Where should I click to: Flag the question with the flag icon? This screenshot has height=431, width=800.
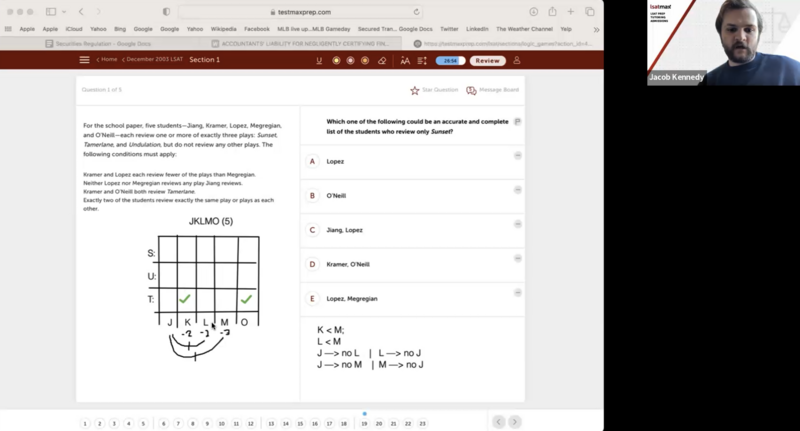[x=517, y=122]
